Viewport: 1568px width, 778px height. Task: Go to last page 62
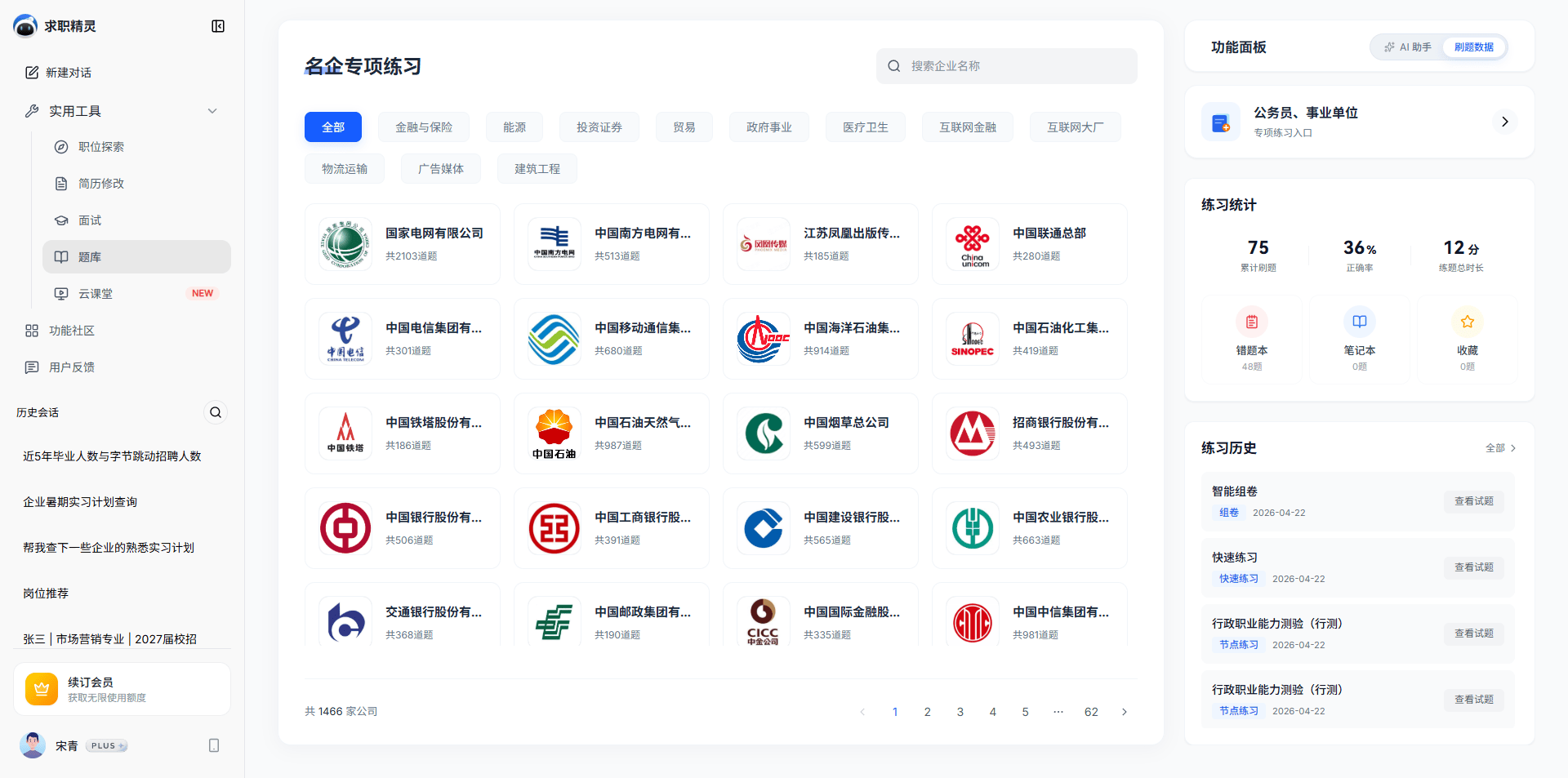[1091, 712]
